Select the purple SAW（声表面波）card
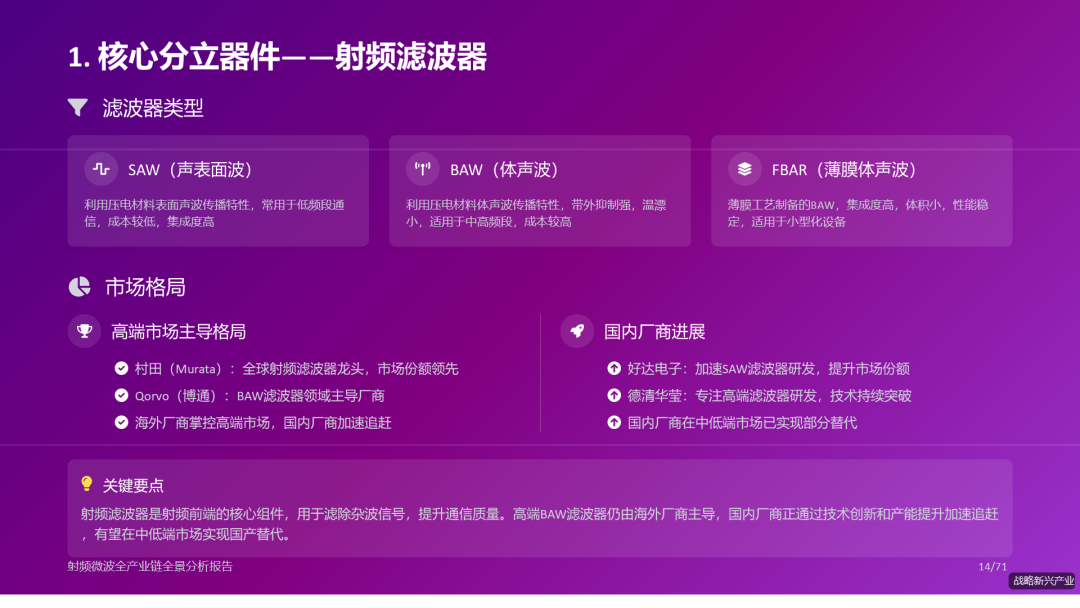The image size is (1080, 608). coord(217,190)
